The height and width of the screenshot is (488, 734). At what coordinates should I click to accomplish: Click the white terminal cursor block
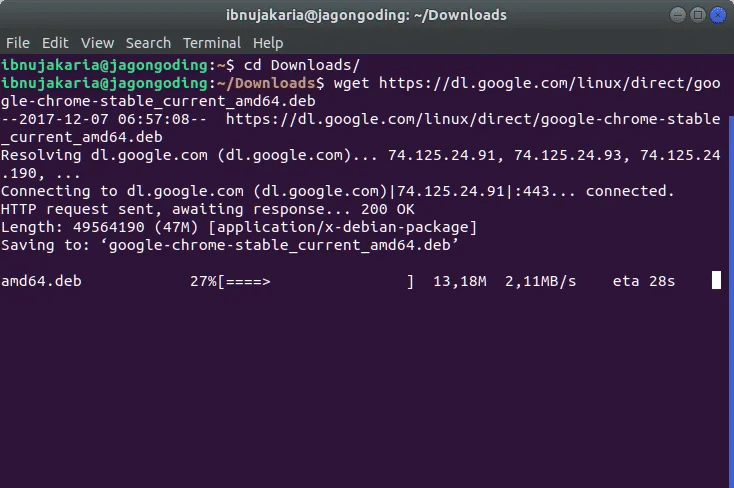tap(716, 281)
